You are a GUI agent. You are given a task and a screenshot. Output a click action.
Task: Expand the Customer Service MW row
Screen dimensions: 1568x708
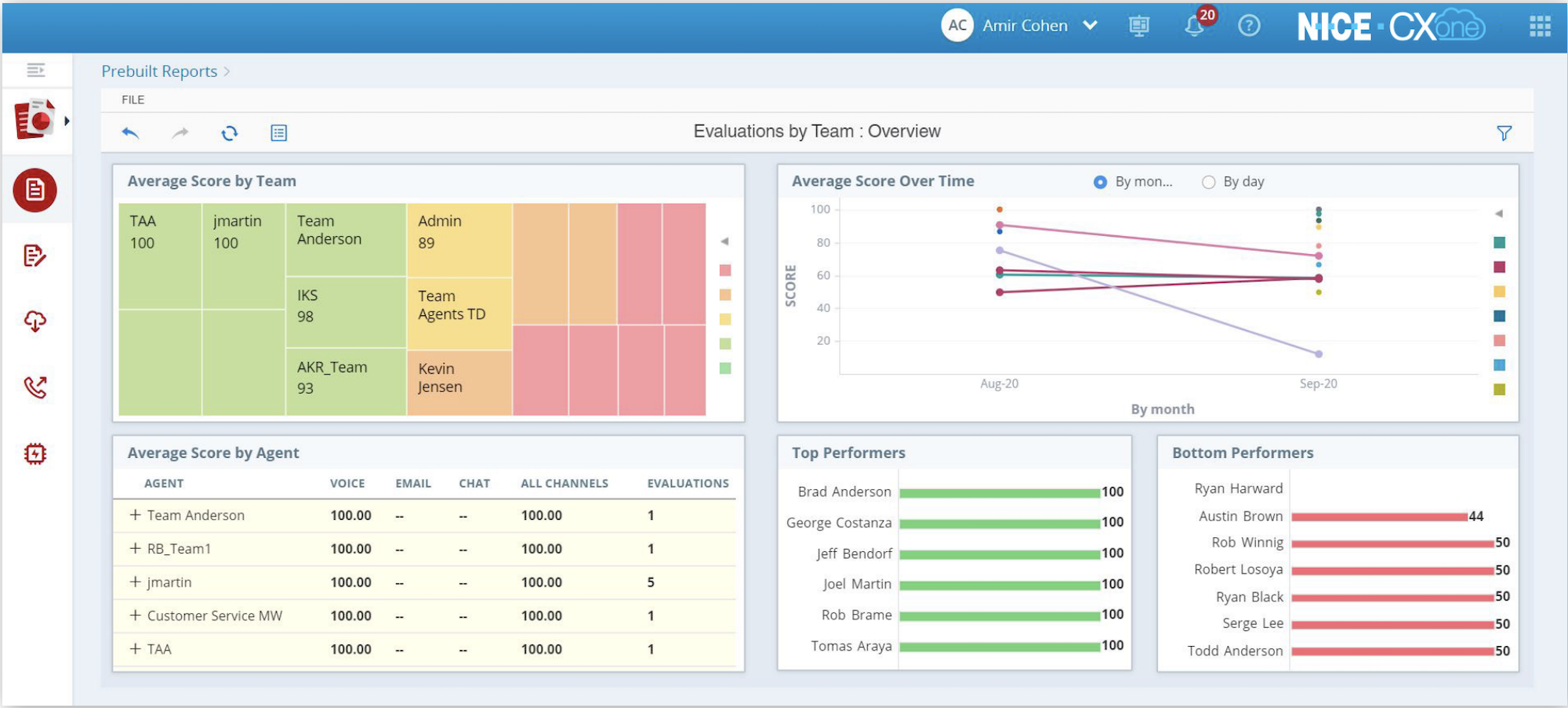[x=135, y=615]
